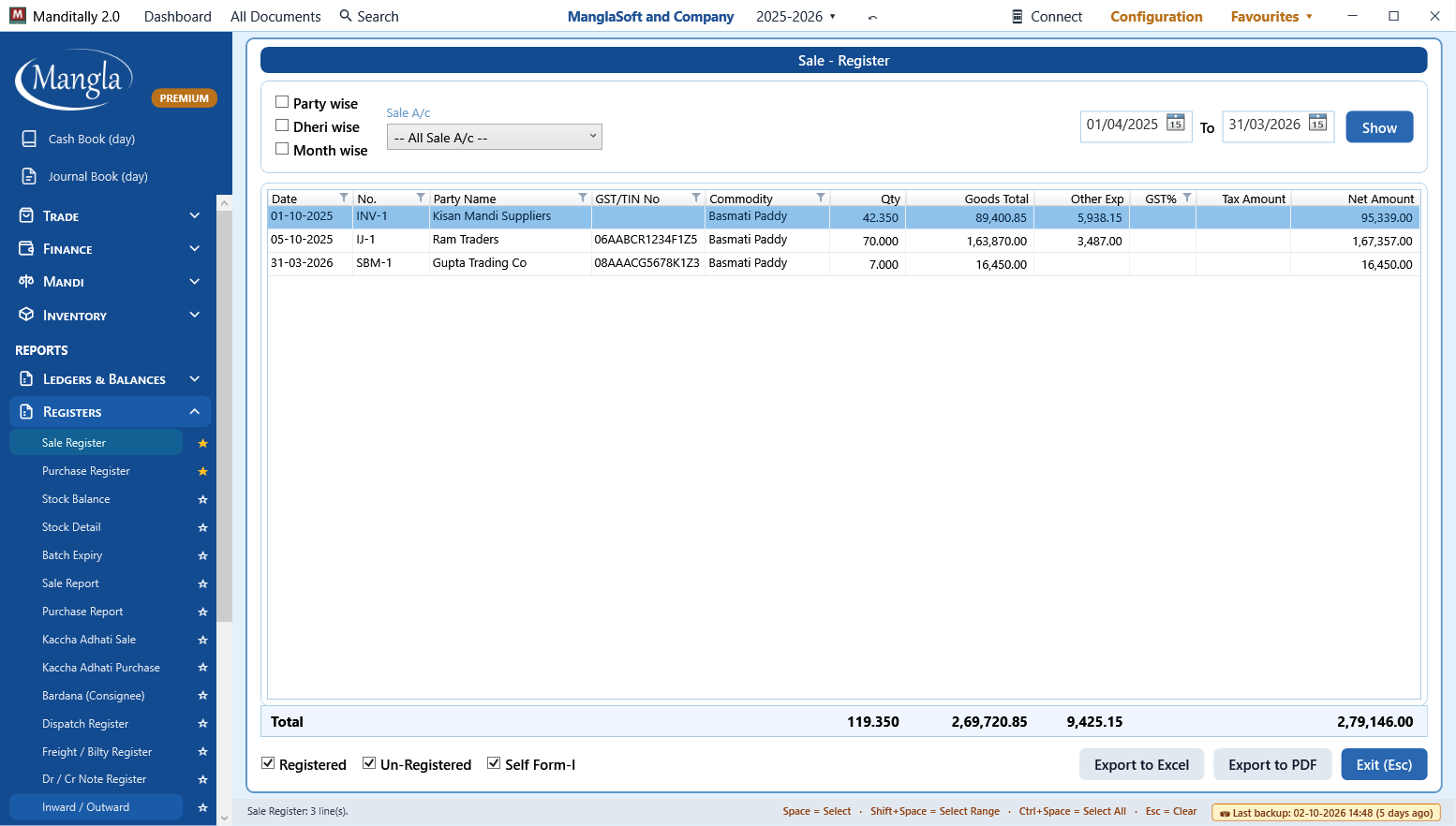Viewport: 1456px width, 826px height.
Task: Open All Documents
Action: tap(275, 17)
